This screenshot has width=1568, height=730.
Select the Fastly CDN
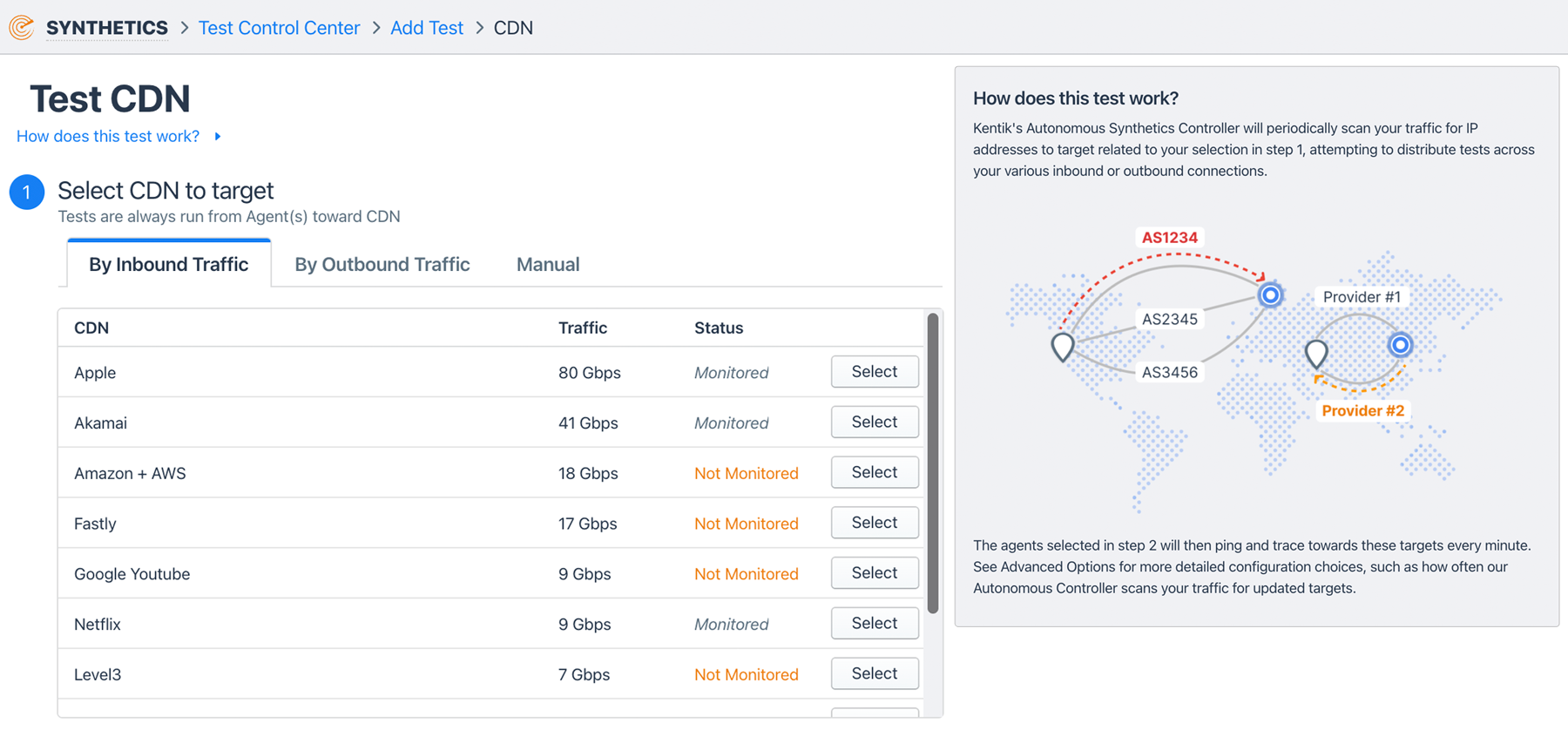[x=875, y=523]
